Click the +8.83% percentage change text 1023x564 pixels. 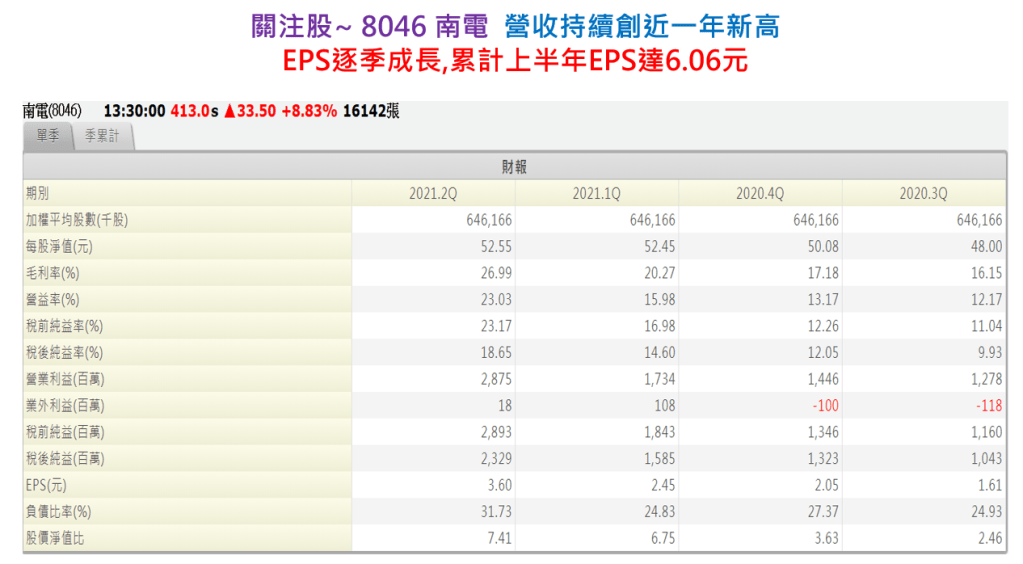(x=309, y=112)
